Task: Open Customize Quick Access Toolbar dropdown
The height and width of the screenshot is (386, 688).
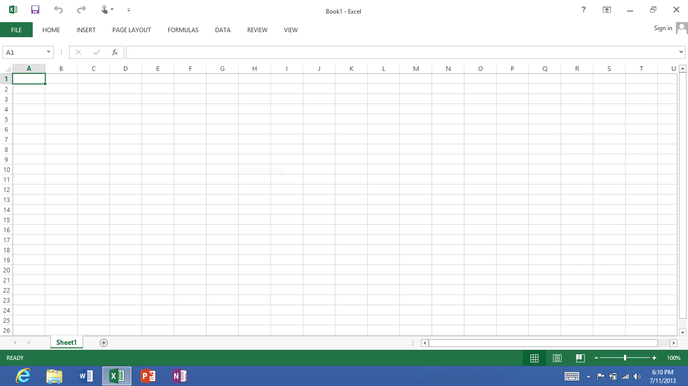Action: point(129,10)
